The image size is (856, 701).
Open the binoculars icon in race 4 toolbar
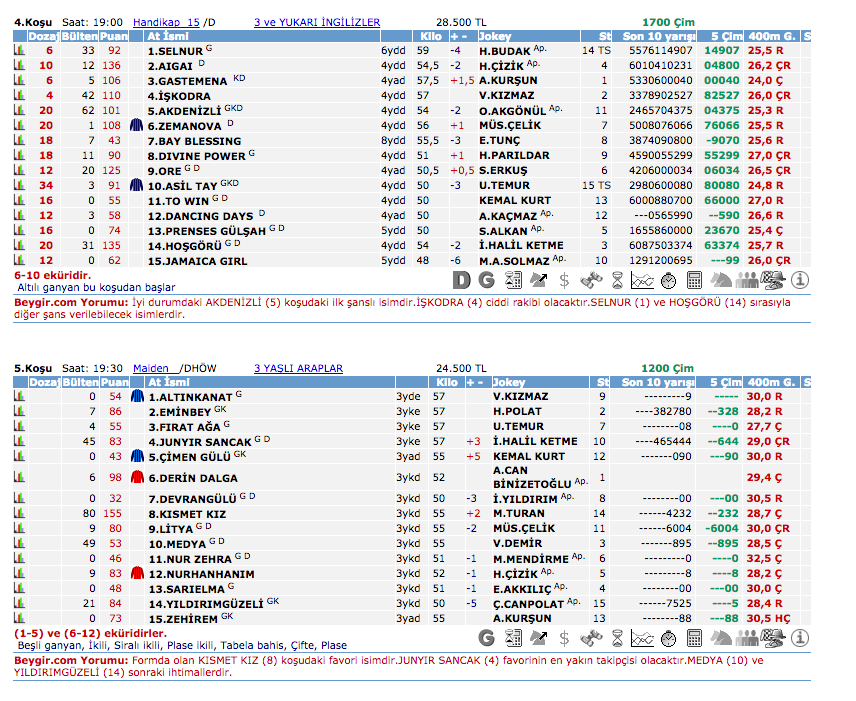tap(591, 279)
